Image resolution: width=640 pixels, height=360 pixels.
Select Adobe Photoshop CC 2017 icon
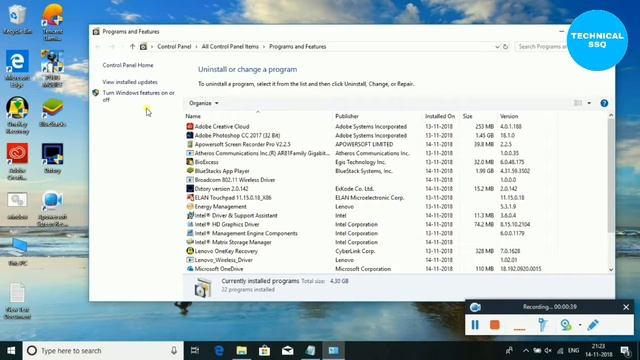tap(190, 136)
